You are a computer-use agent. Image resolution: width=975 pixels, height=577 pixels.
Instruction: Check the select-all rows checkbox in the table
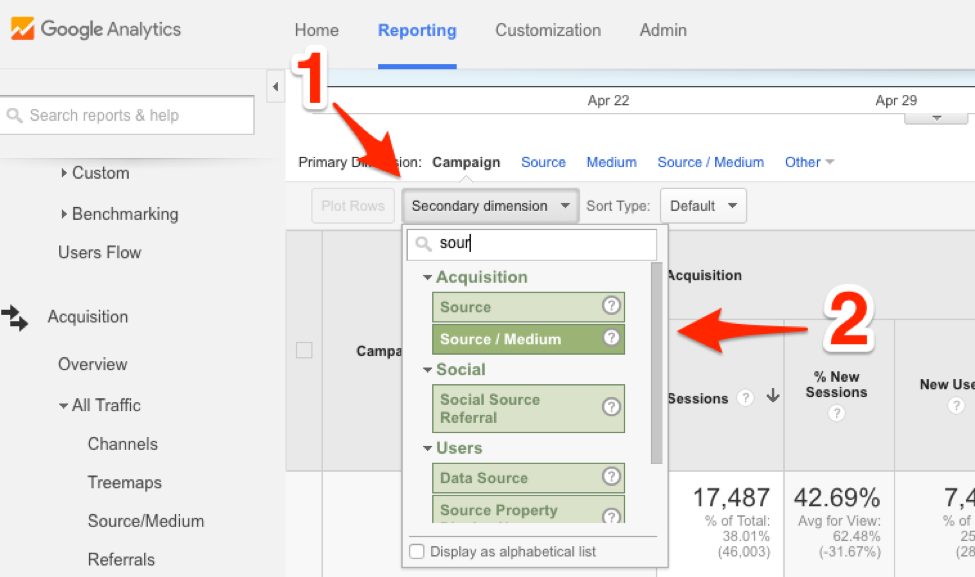(304, 351)
